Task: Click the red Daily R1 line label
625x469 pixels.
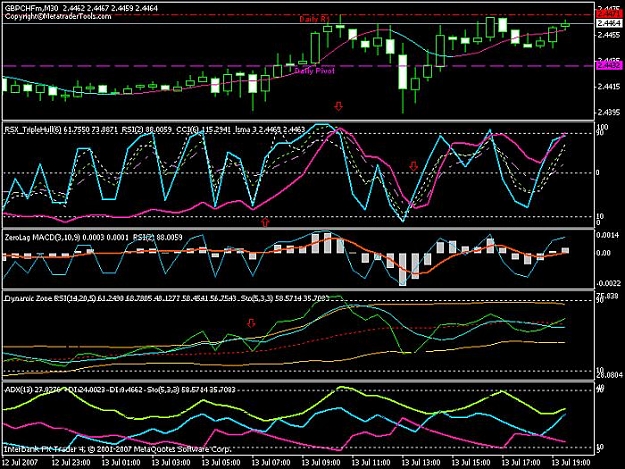Action: [x=315, y=19]
